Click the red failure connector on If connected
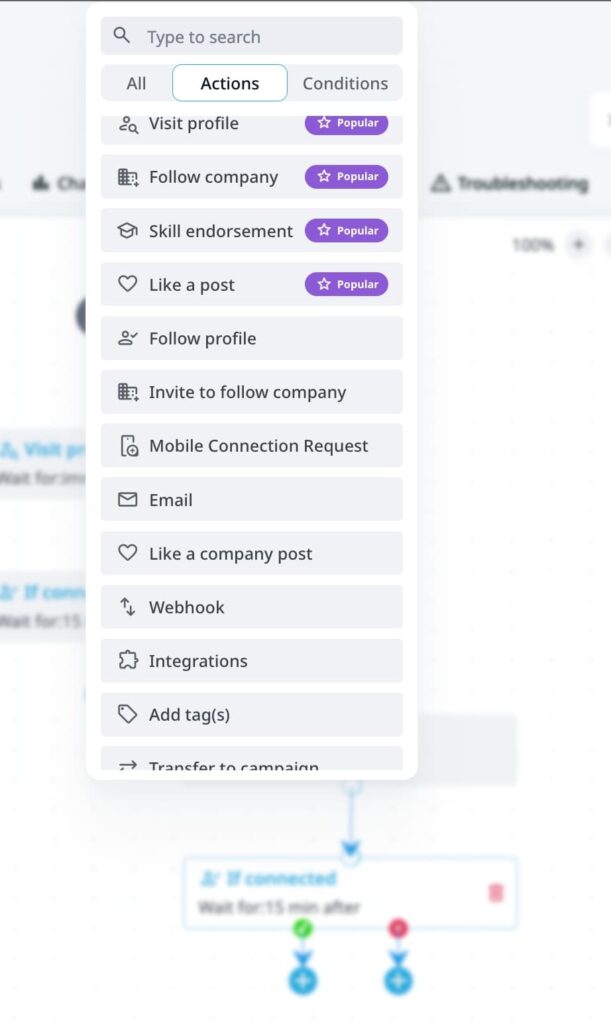 tap(398, 929)
